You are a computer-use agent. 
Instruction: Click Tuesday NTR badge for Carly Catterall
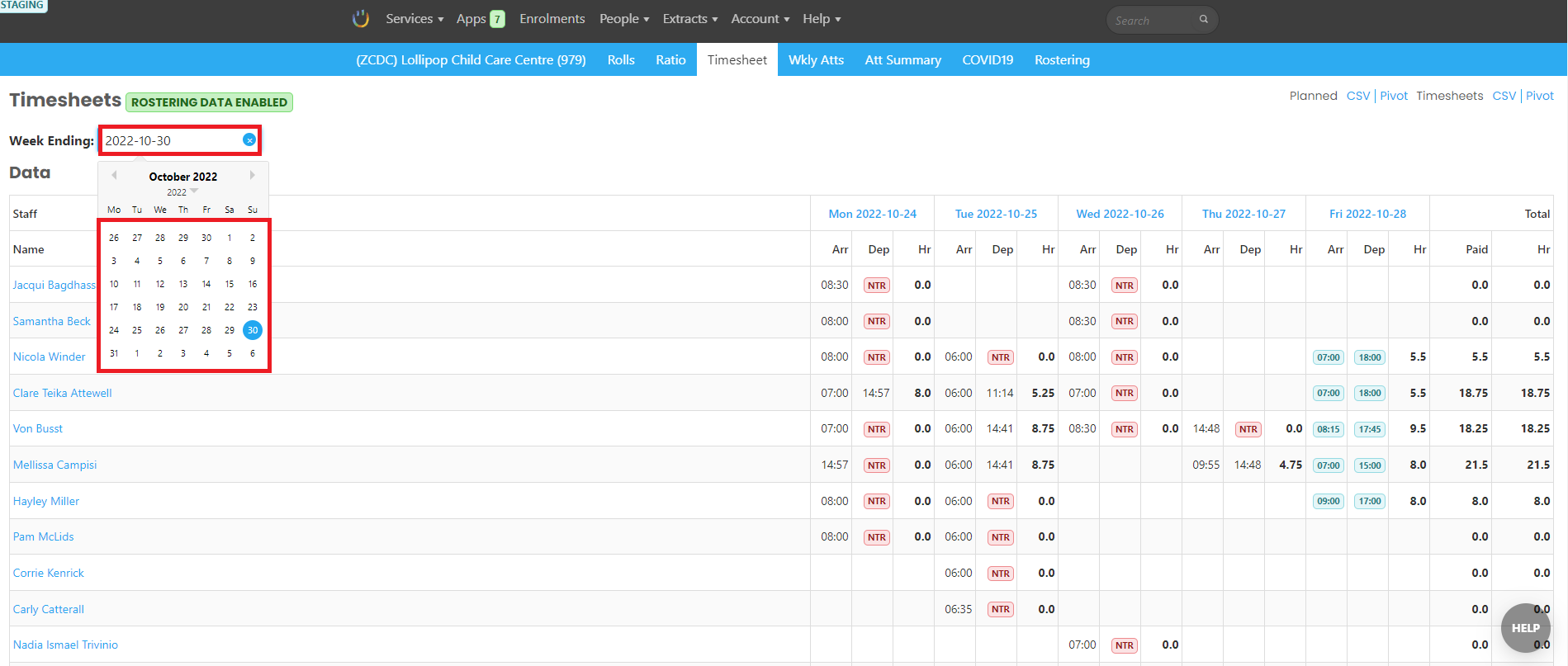[x=1001, y=609]
